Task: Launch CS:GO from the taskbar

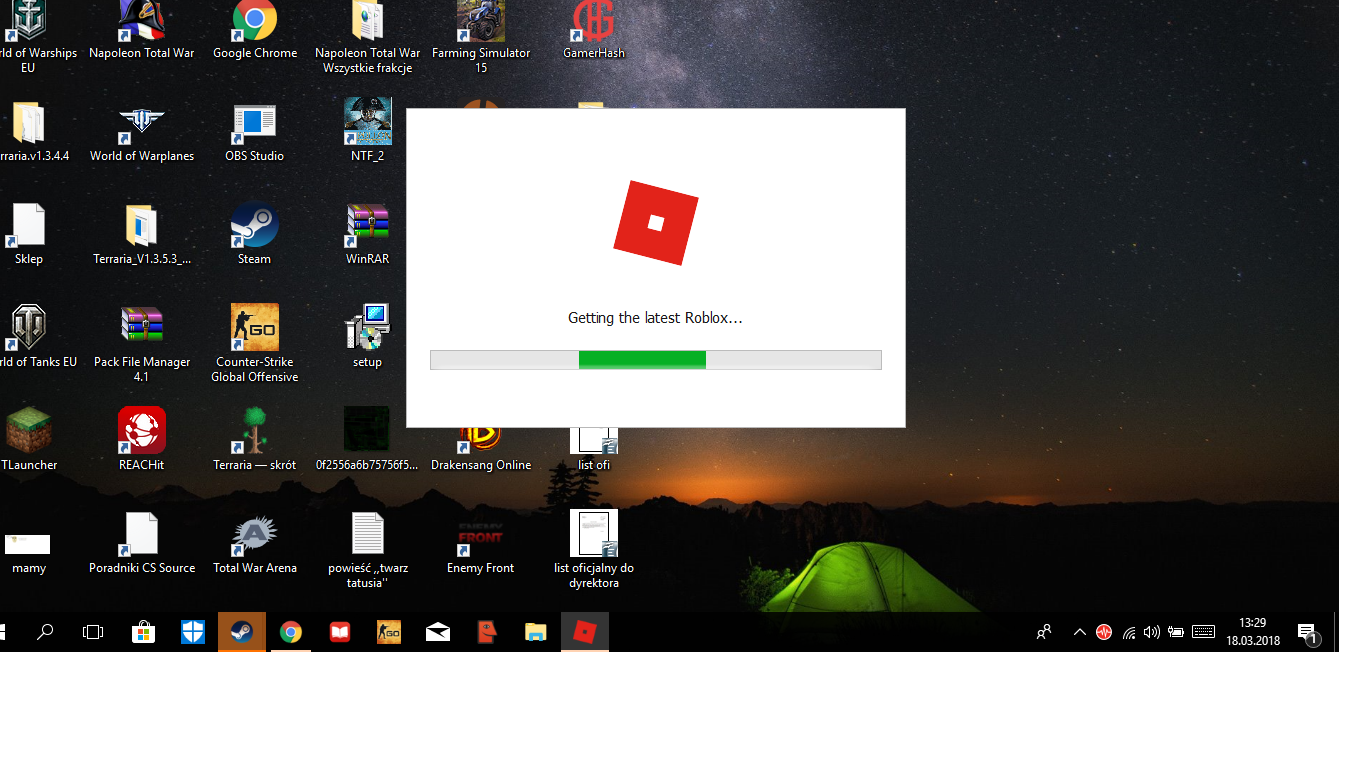Action: point(389,632)
